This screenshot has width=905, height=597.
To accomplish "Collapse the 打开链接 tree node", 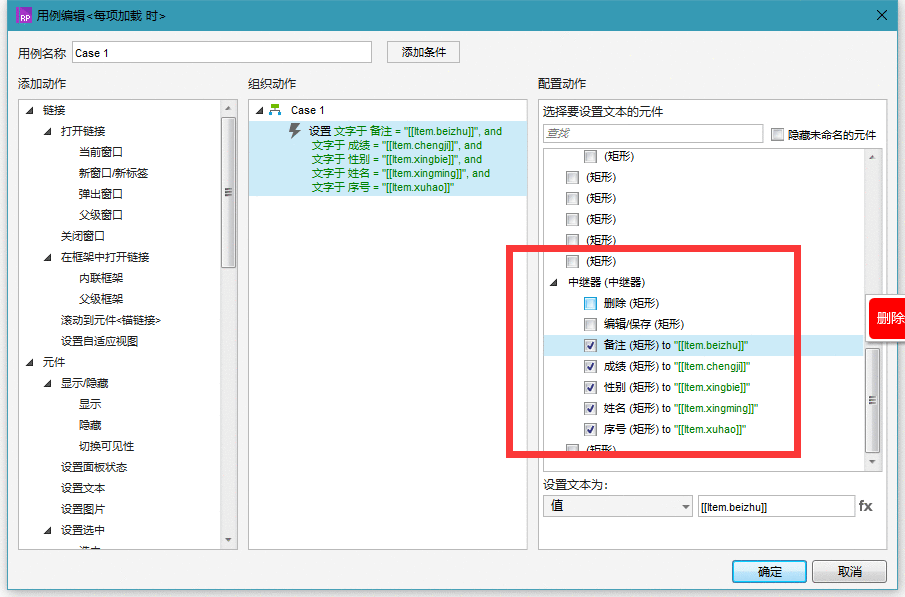I will tap(48, 131).
